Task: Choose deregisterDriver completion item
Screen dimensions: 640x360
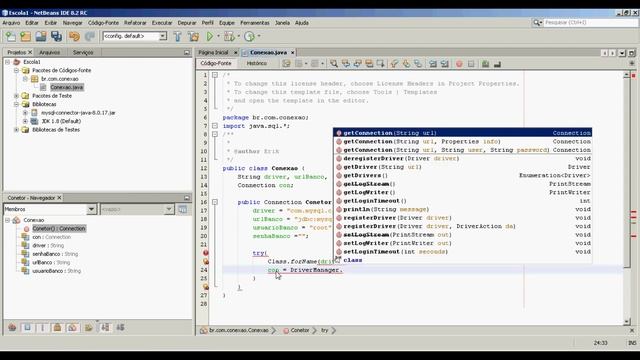Action: 463,158
